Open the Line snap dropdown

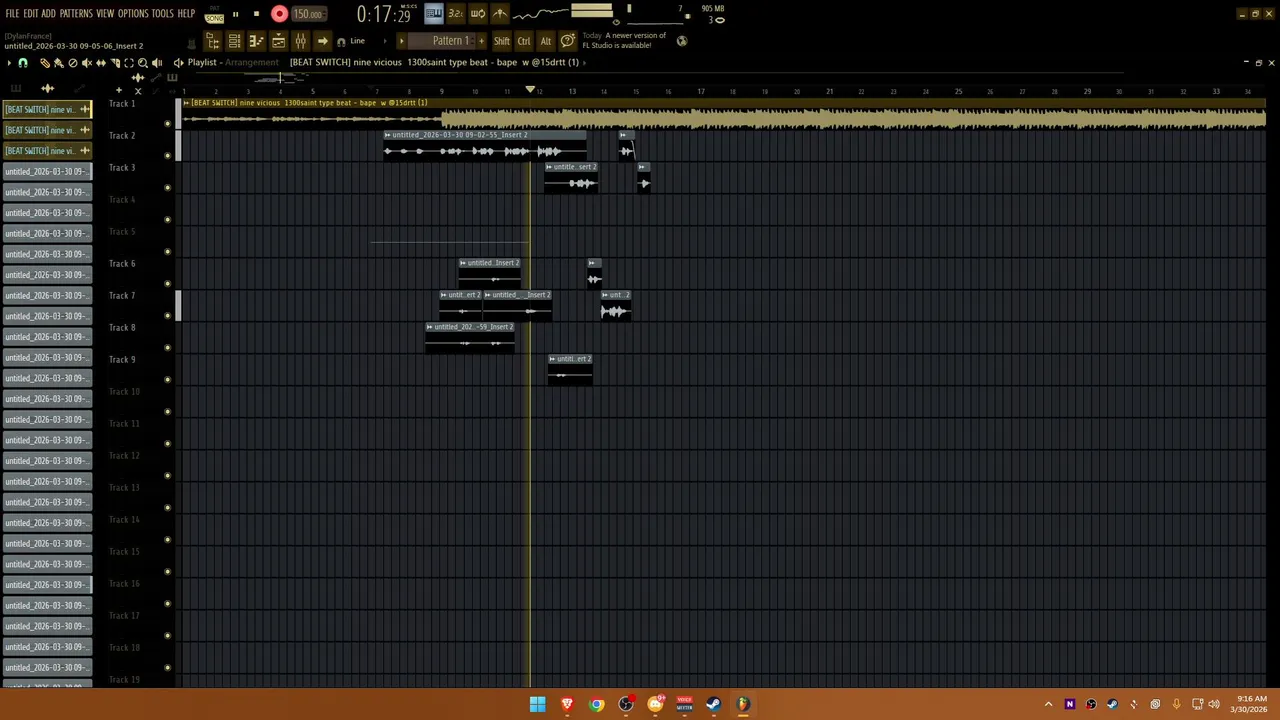(357, 41)
